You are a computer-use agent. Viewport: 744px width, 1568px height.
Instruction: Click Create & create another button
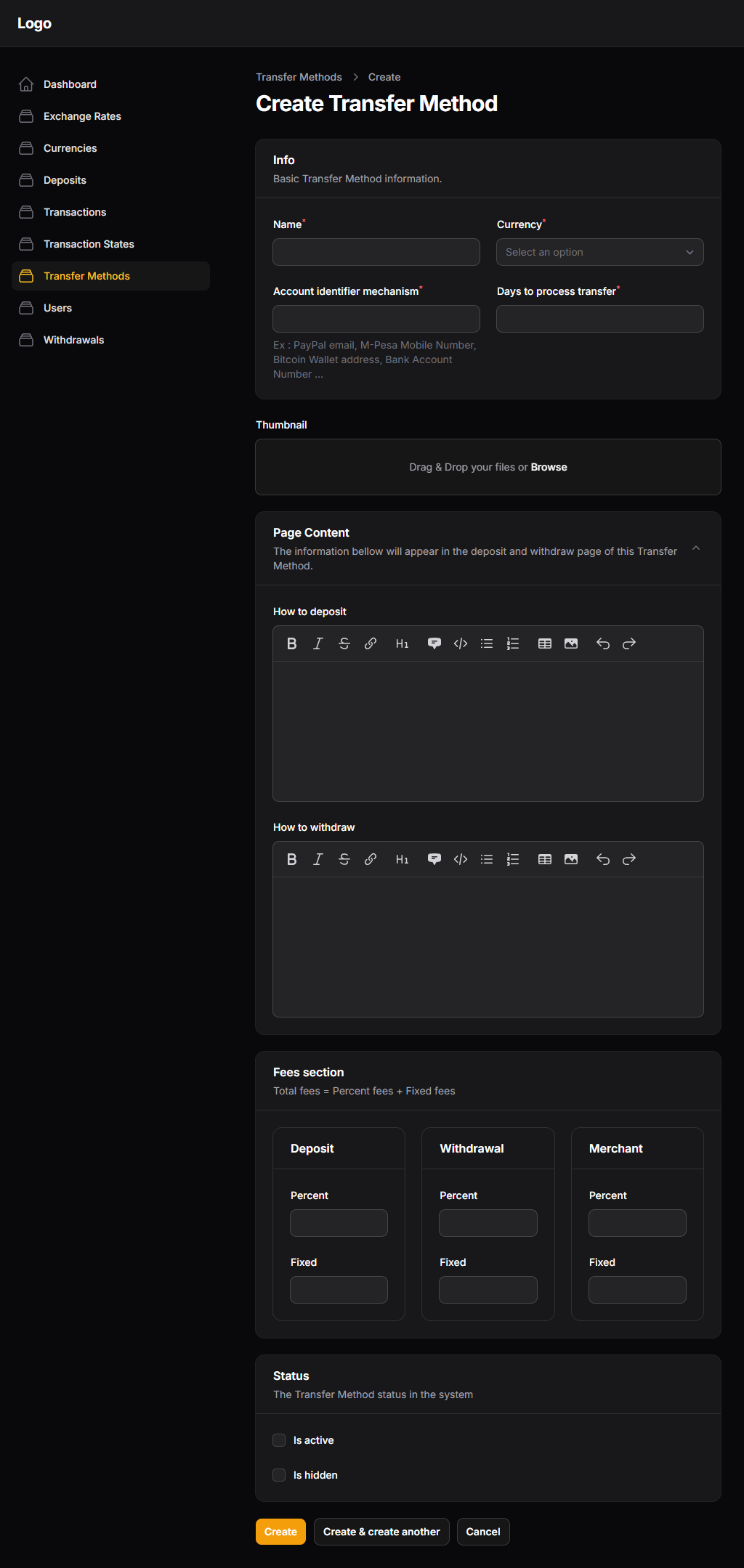tap(381, 1532)
